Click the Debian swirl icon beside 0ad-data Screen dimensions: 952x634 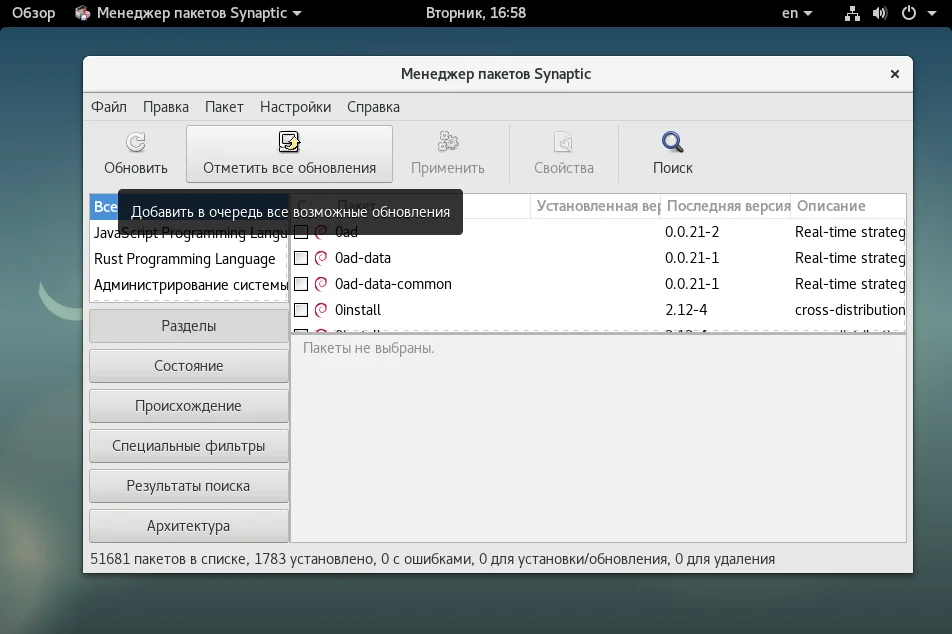[x=321, y=258]
